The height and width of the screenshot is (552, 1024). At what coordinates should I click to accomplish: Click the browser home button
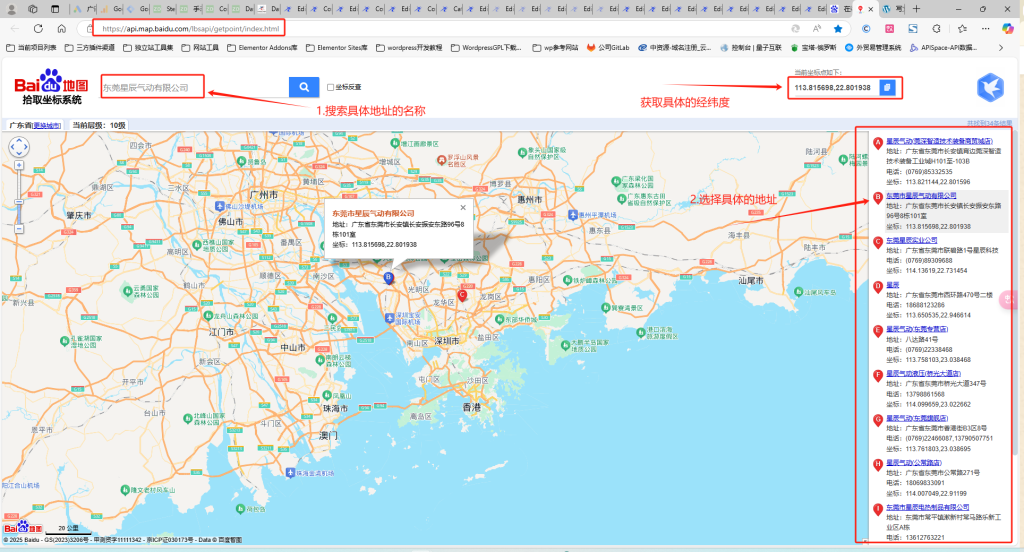coord(61,29)
